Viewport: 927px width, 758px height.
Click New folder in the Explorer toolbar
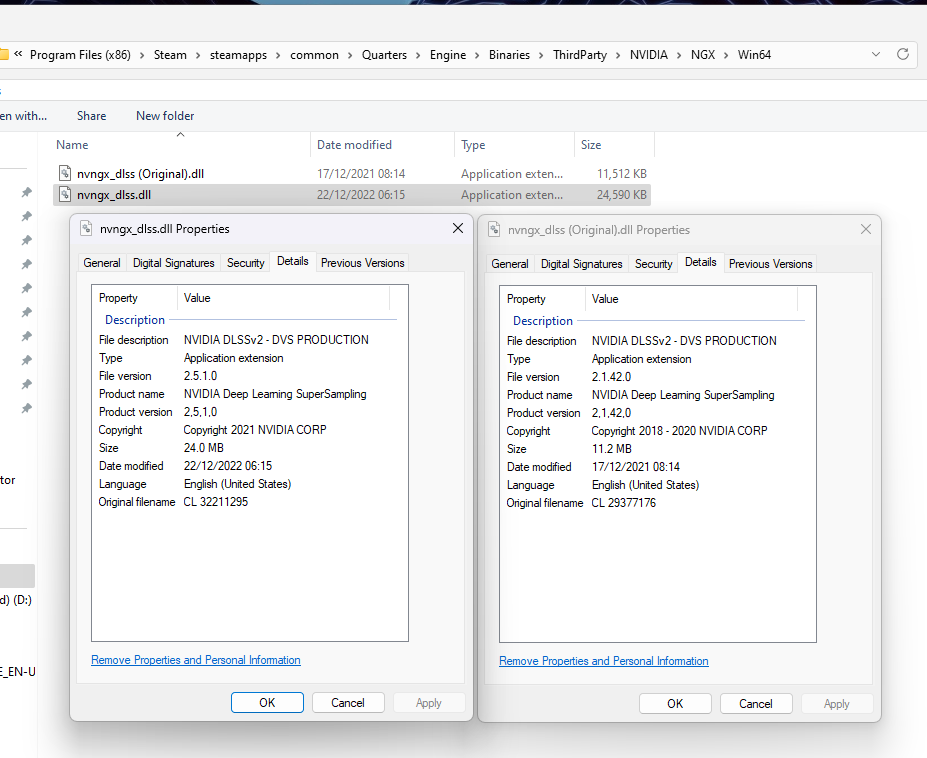[165, 116]
